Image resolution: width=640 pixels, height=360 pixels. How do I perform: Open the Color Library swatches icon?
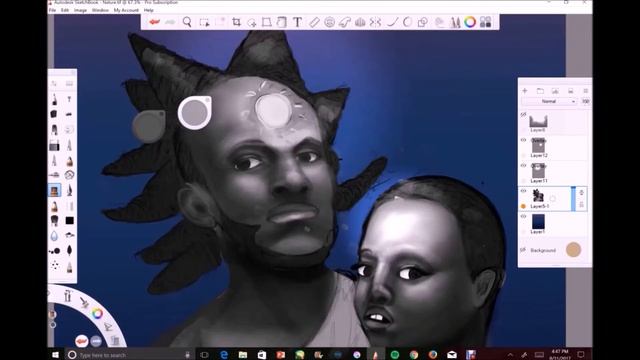[485, 22]
